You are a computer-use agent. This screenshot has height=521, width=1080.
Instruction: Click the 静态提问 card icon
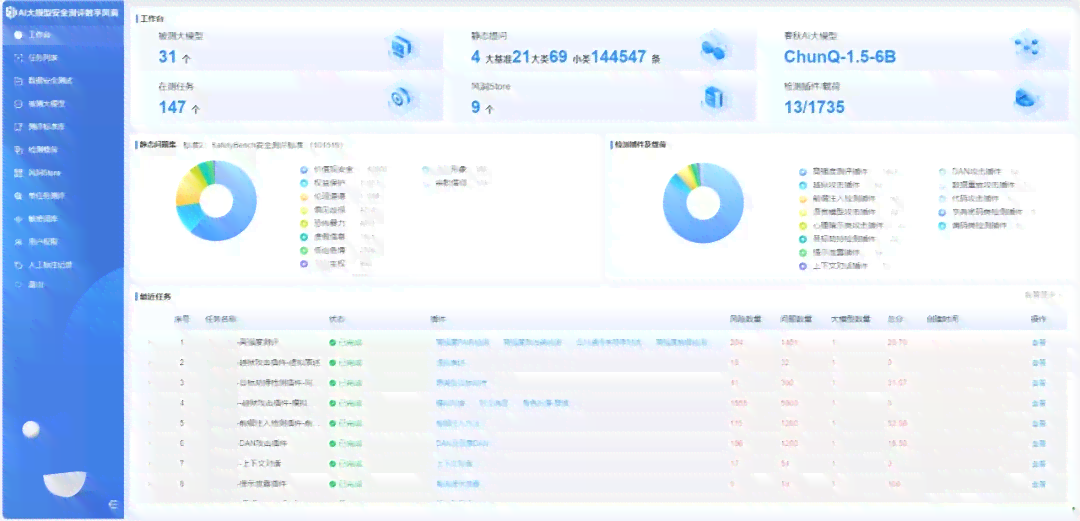click(x=714, y=48)
